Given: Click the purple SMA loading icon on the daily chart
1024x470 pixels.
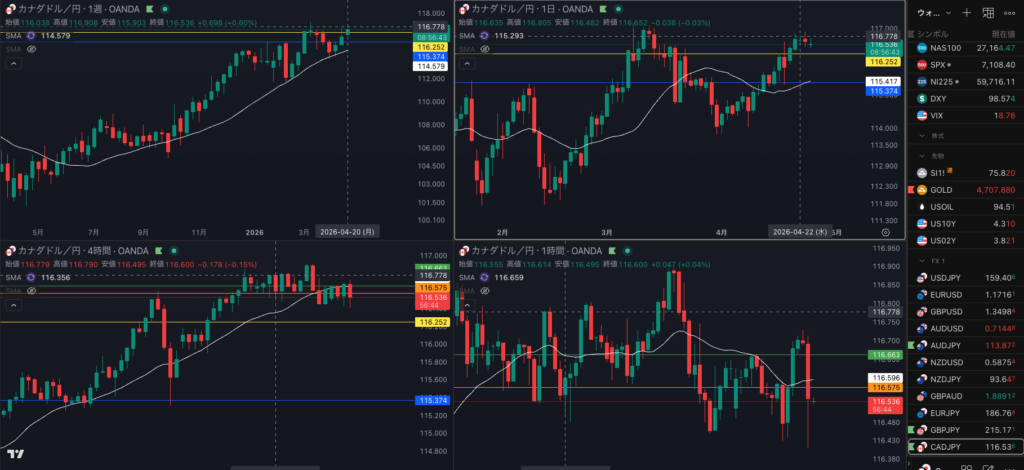Looking at the screenshot, I should pos(484,35).
